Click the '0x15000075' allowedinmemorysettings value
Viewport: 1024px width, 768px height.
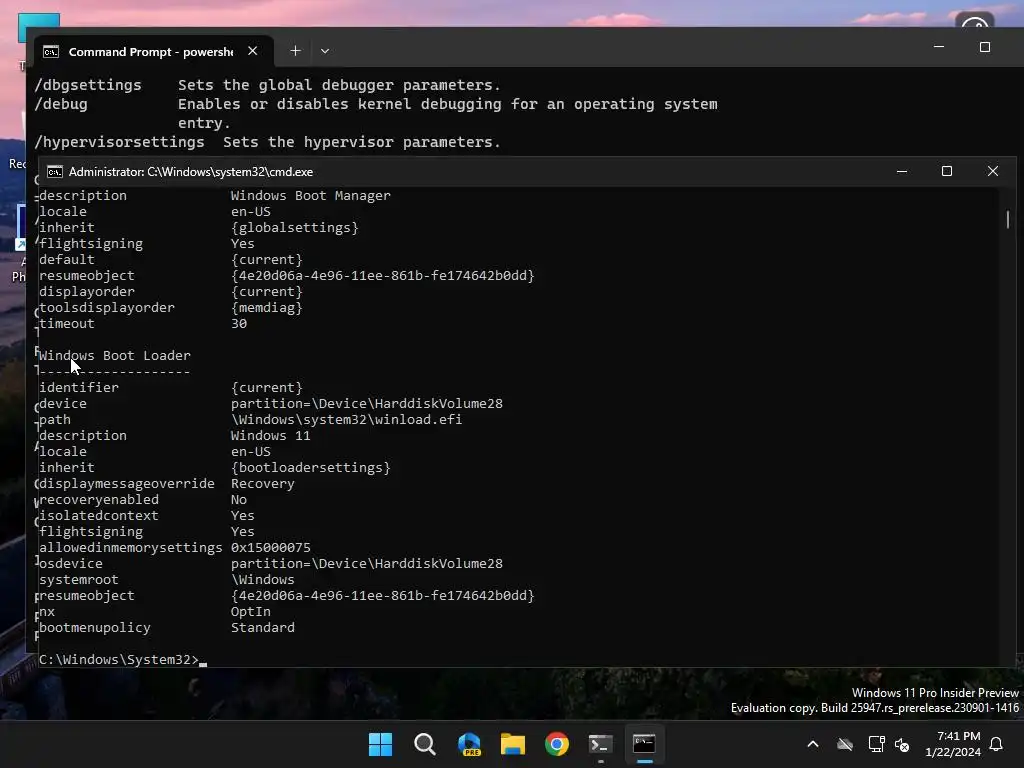[x=270, y=548]
